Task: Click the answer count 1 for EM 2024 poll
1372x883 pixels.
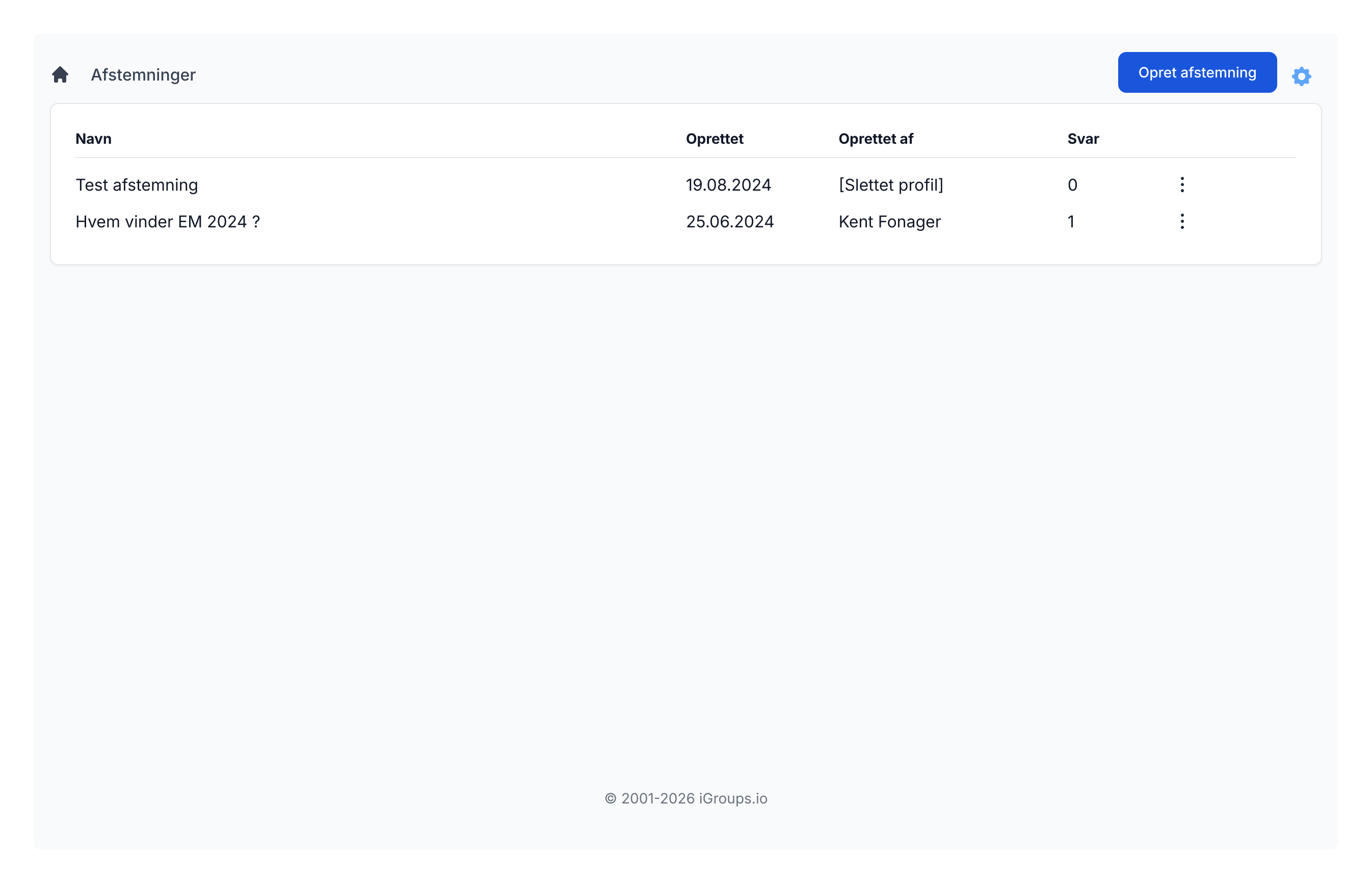Action: tap(1071, 222)
